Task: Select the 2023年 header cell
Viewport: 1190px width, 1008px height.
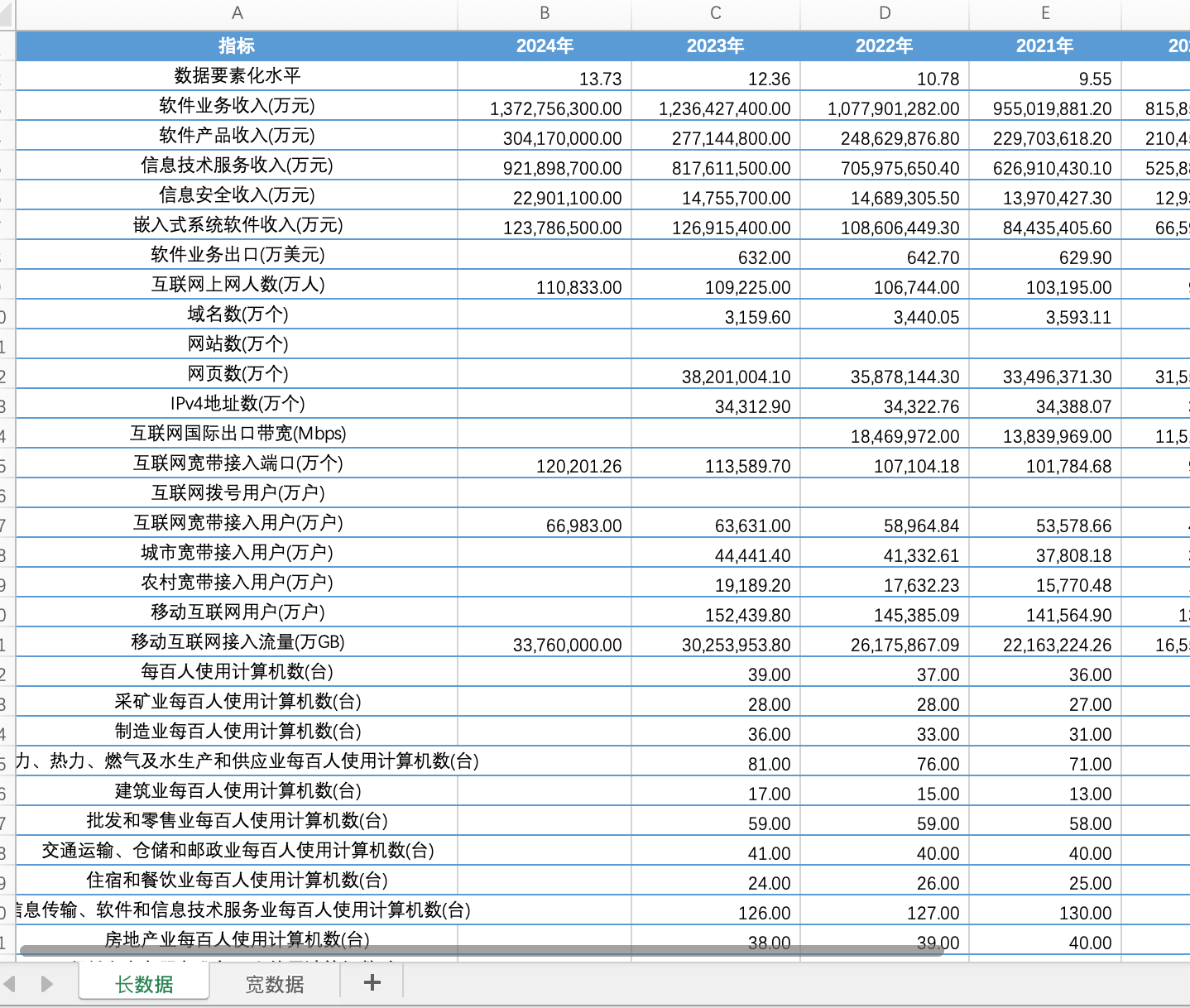Action: click(x=716, y=46)
